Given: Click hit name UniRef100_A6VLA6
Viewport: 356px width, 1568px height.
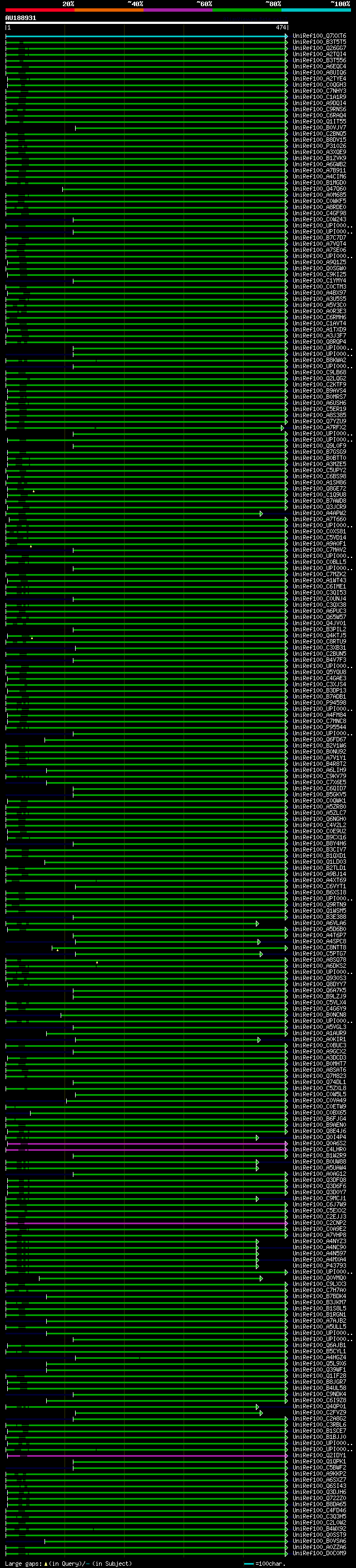Looking at the screenshot, I should [x=319, y=923].
